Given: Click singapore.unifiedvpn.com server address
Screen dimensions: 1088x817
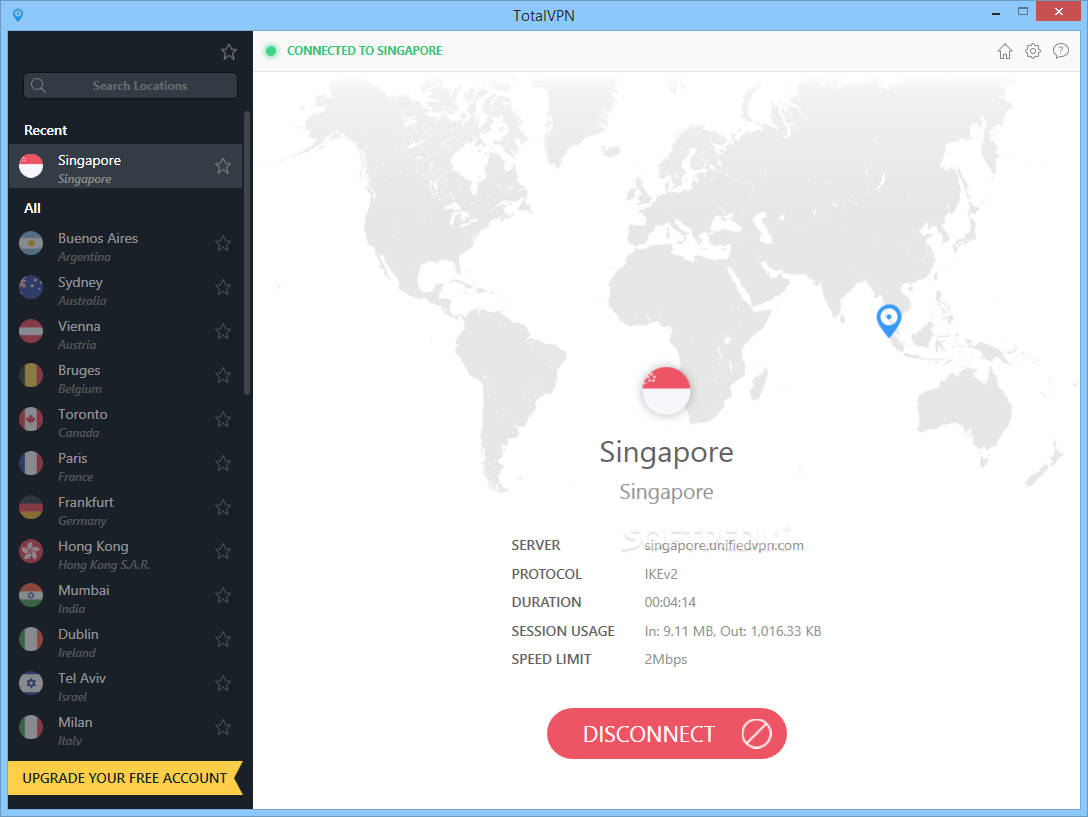Looking at the screenshot, I should 724,546.
